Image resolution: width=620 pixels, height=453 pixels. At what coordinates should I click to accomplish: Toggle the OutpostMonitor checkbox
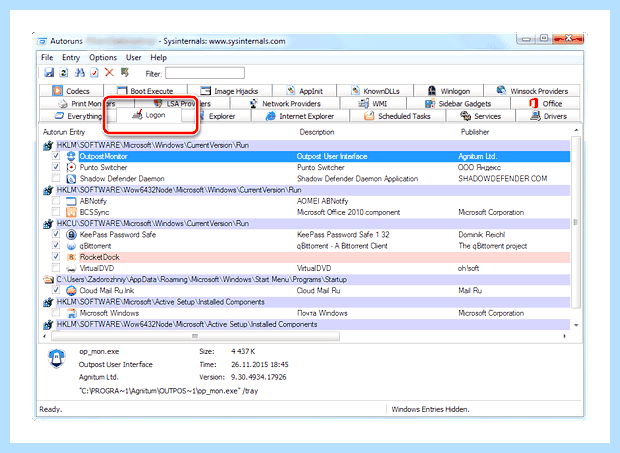pyautogui.click(x=56, y=156)
